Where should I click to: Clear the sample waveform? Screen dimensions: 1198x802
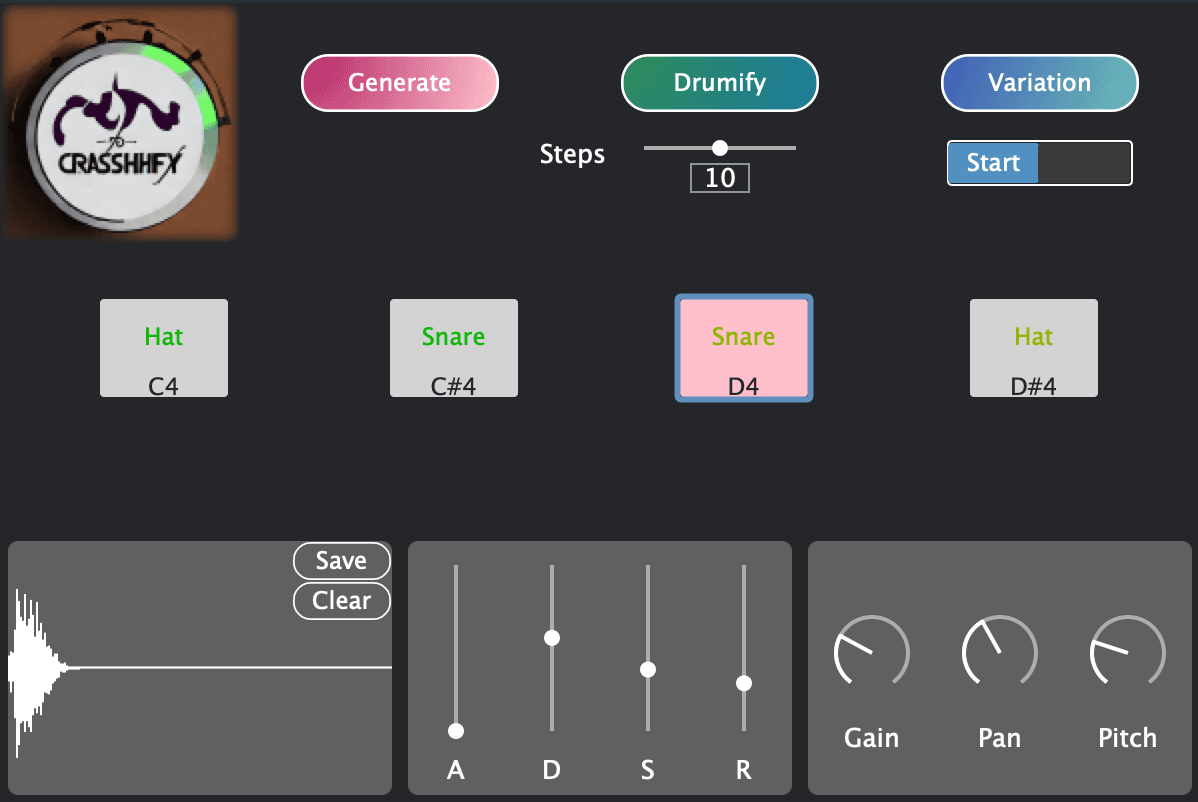click(342, 600)
